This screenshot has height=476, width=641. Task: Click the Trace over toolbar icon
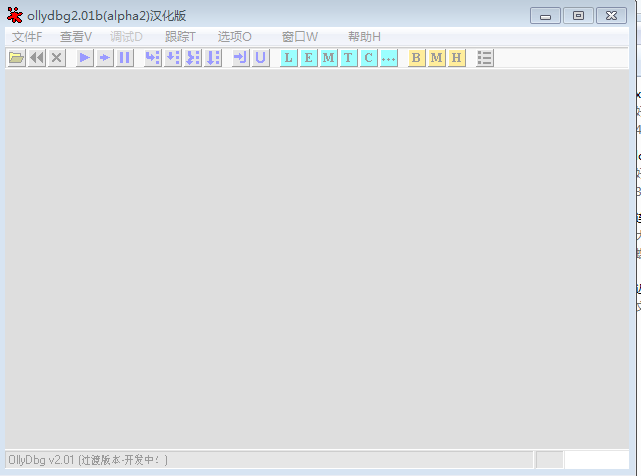[213, 58]
